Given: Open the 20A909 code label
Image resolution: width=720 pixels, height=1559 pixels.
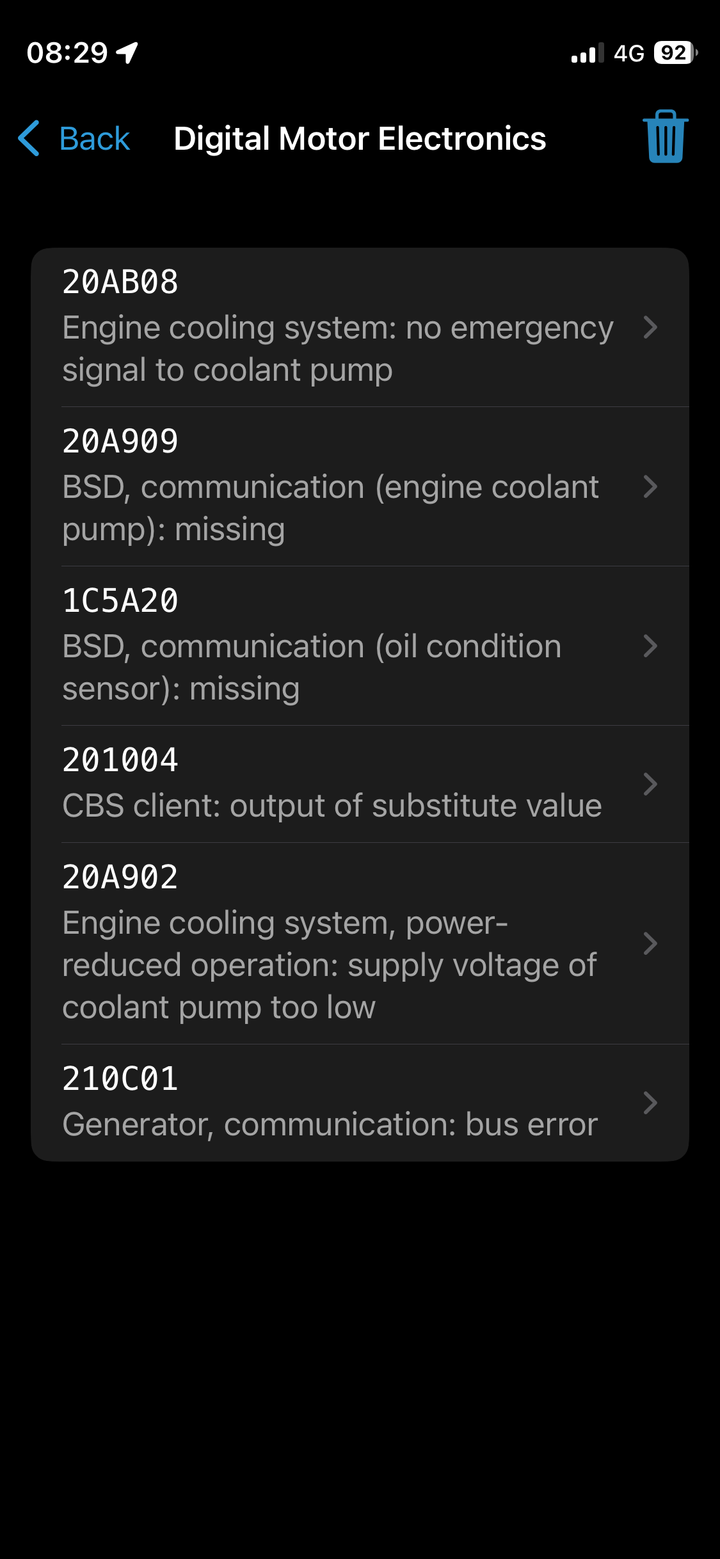Looking at the screenshot, I should tap(120, 441).
